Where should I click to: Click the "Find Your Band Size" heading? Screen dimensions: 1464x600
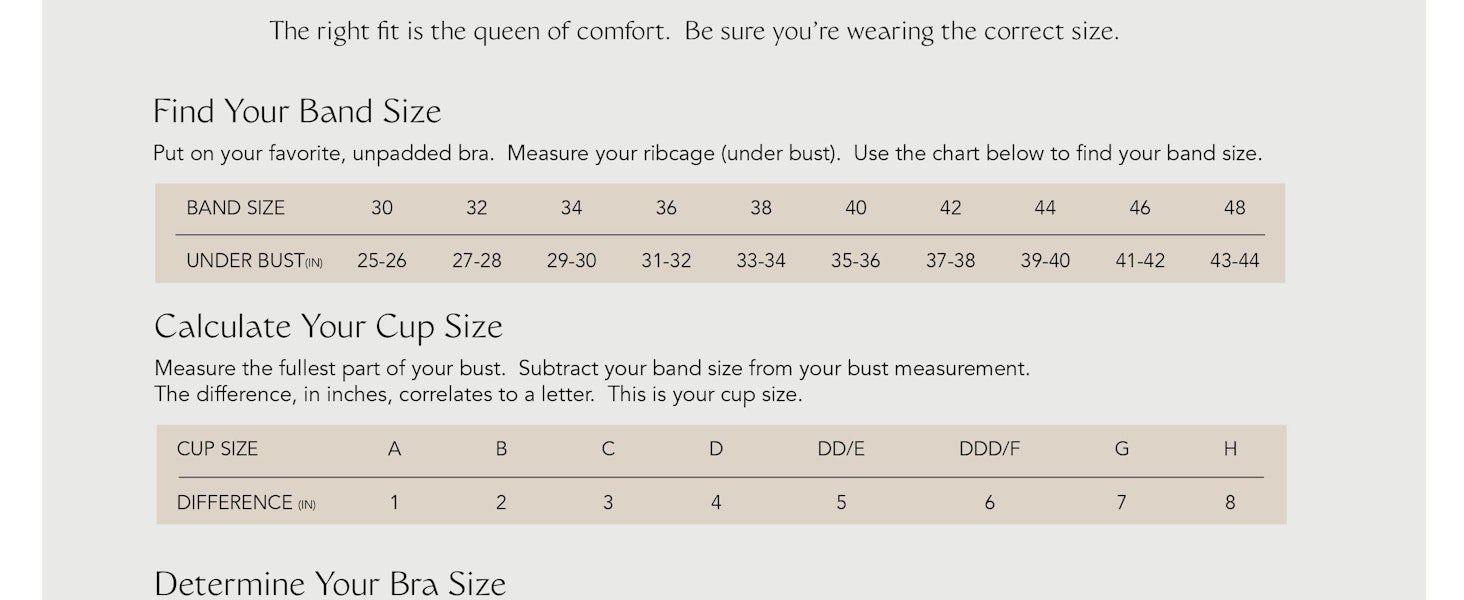(297, 111)
